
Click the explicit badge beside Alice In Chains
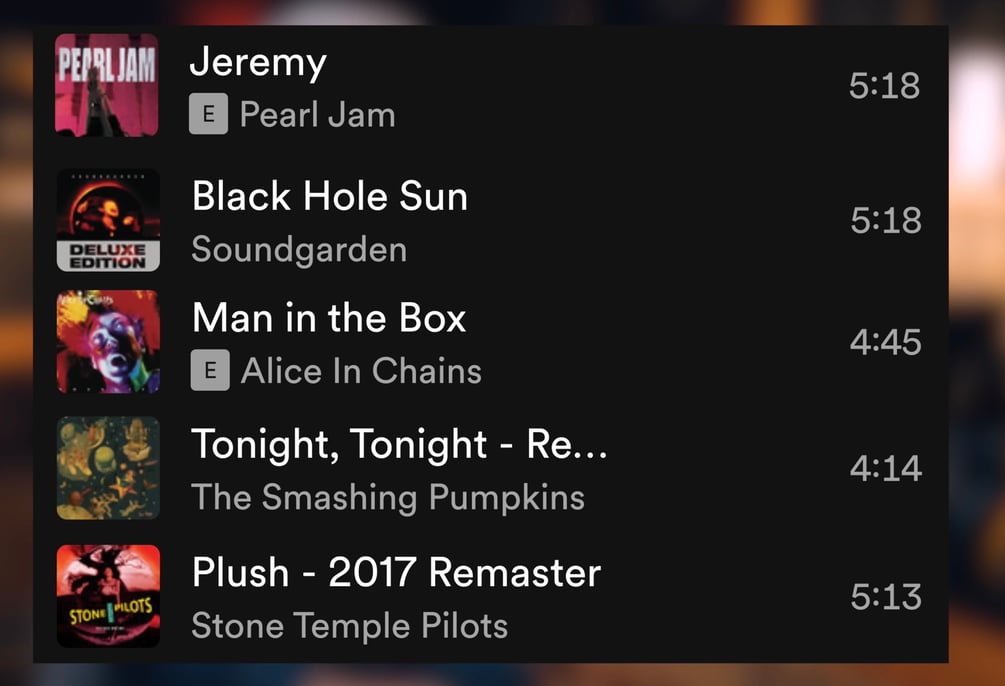(x=210, y=371)
